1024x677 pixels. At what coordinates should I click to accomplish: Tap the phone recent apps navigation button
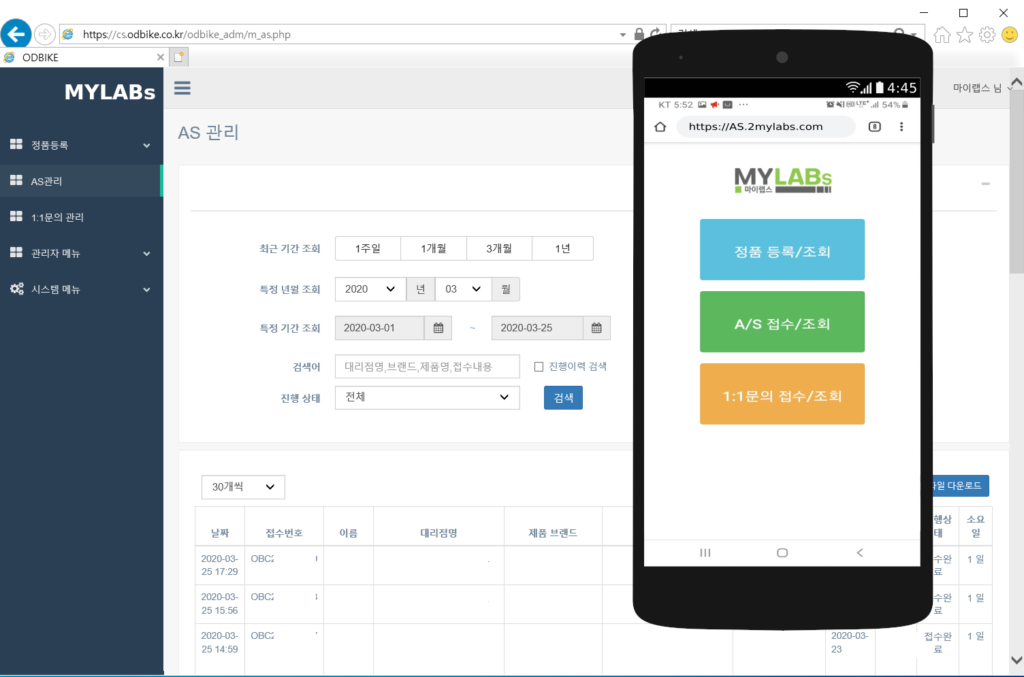pyautogui.click(x=705, y=553)
